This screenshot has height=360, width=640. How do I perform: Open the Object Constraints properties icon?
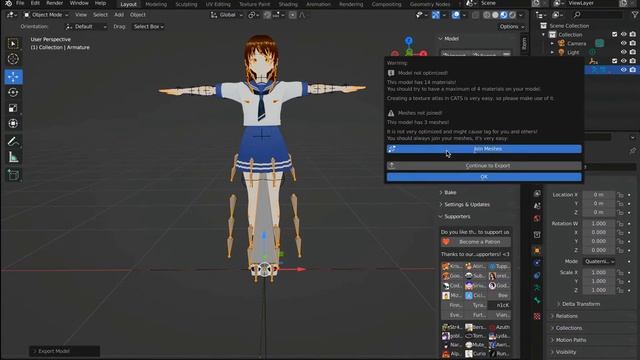(x=537, y=276)
